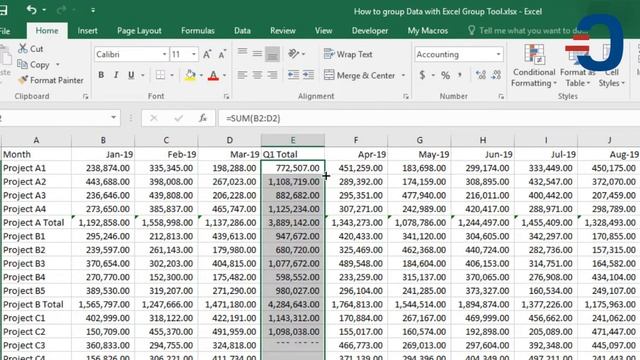Click Increase Font Size icon
The image size is (640, 360).
click(x=207, y=54)
